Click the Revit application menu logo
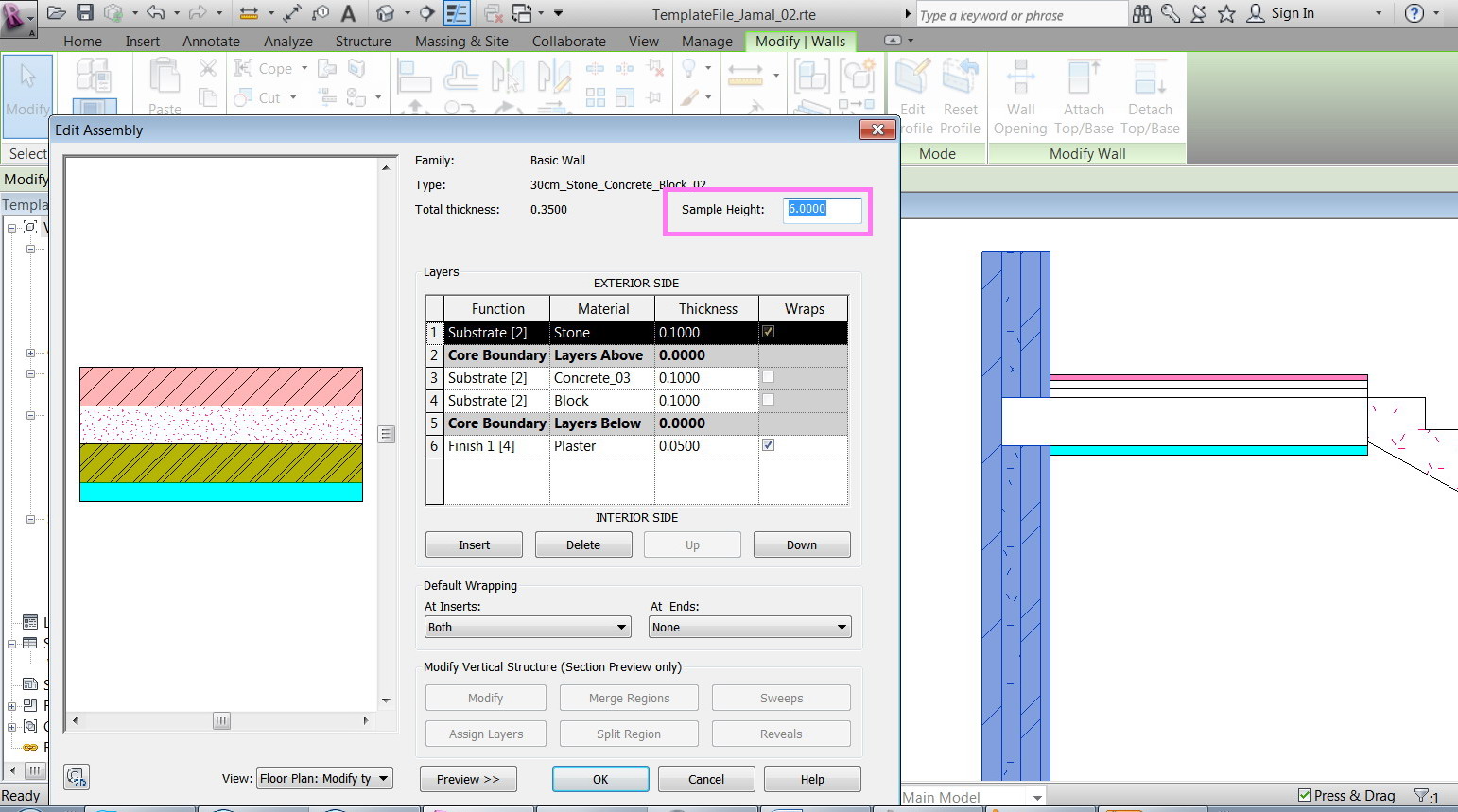The width and height of the screenshot is (1458, 812). click(x=18, y=18)
